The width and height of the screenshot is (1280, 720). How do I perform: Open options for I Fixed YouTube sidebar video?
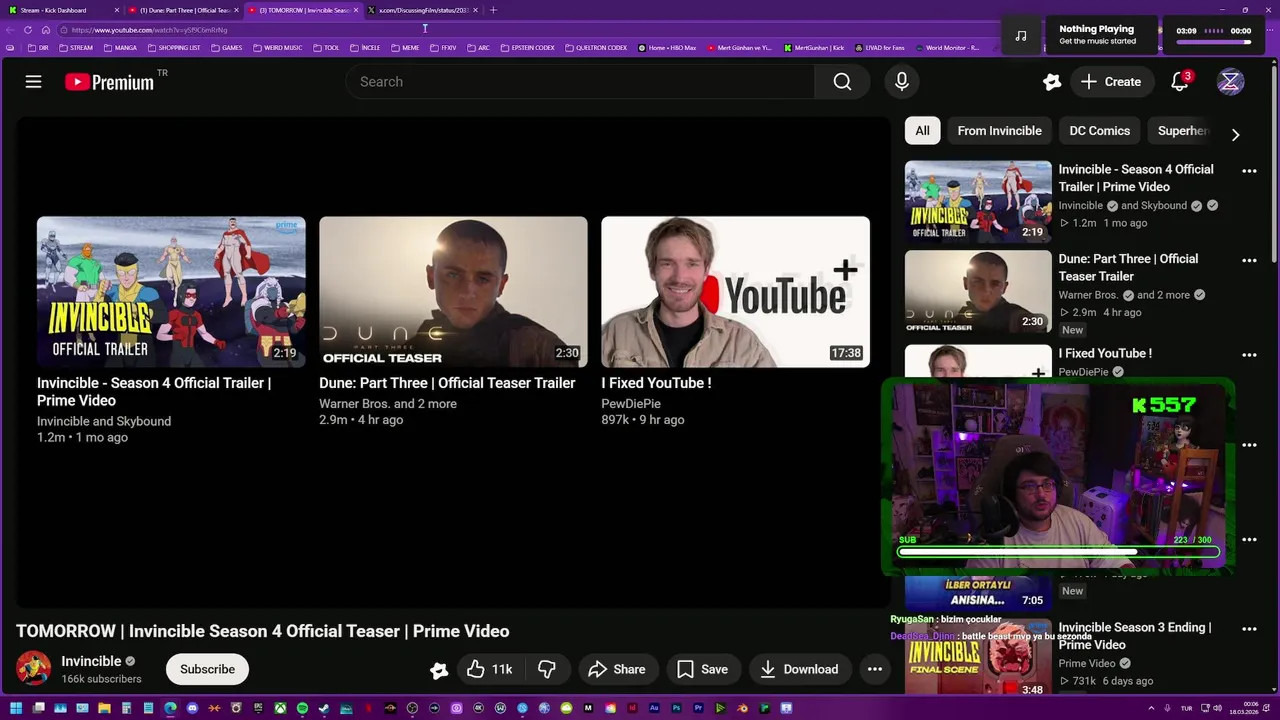coord(1249,354)
